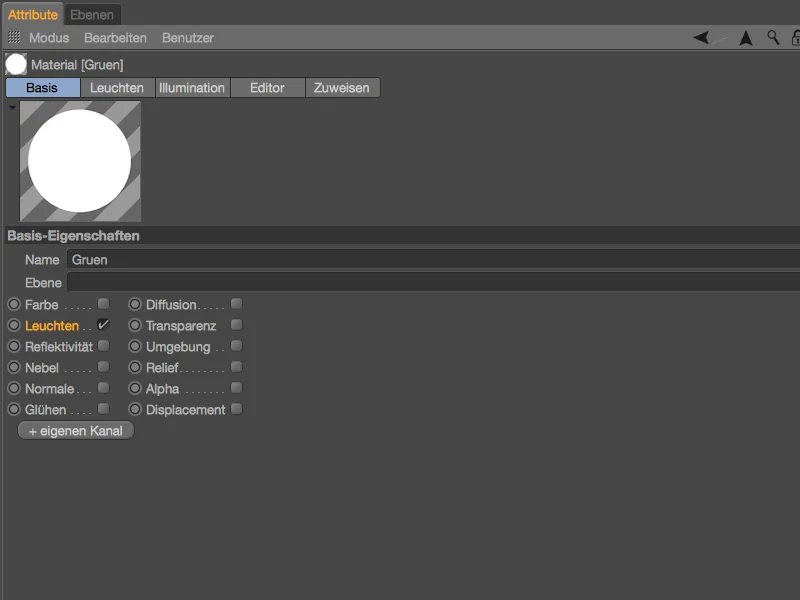
Task: Click the round button left of Diffusion
Action: pos(135,305)
